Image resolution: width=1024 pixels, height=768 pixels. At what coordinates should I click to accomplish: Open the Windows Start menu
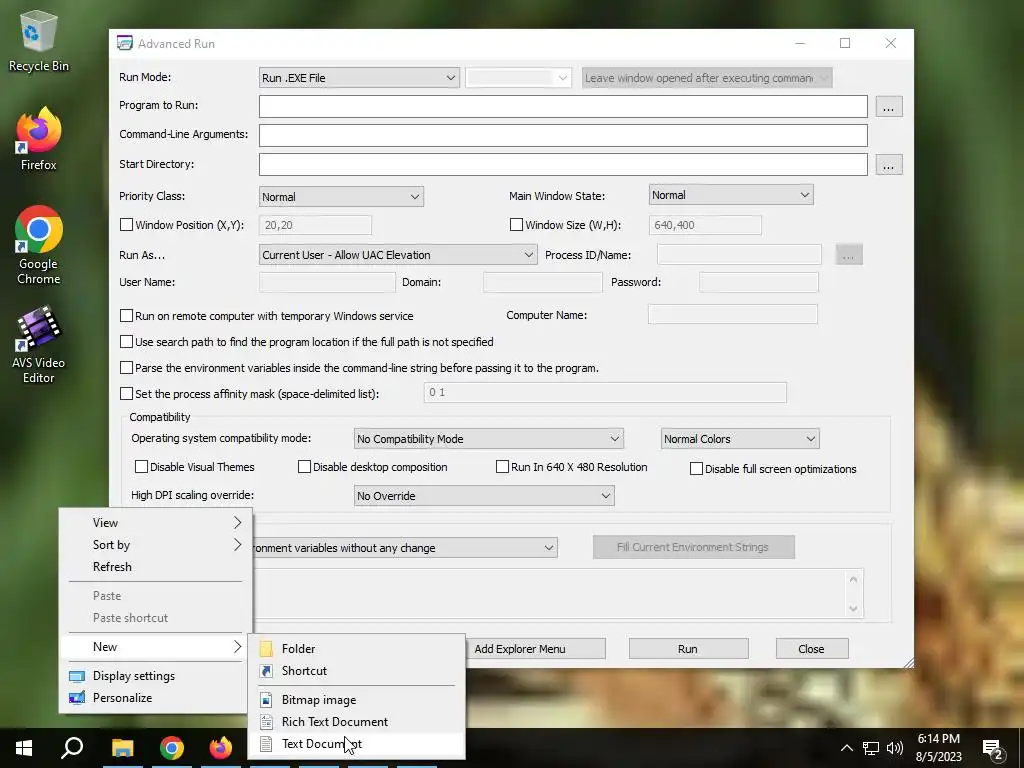coord(24,748)
